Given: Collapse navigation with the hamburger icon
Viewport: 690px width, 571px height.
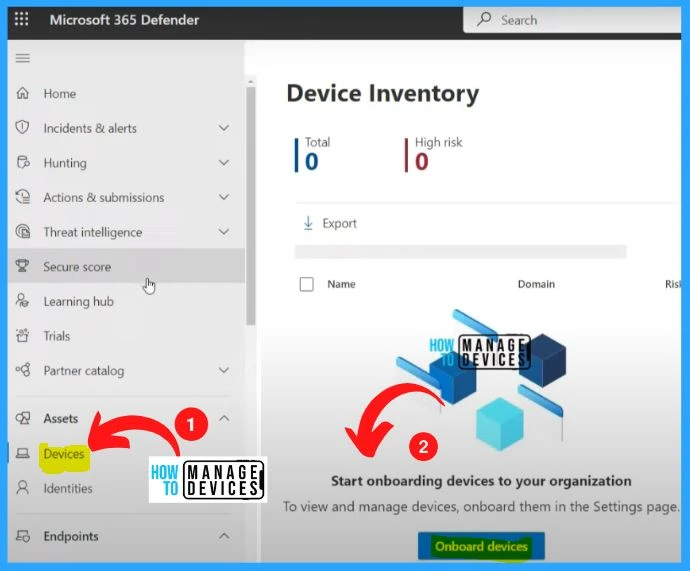Looking at the screenshot, I should point(23,58).
